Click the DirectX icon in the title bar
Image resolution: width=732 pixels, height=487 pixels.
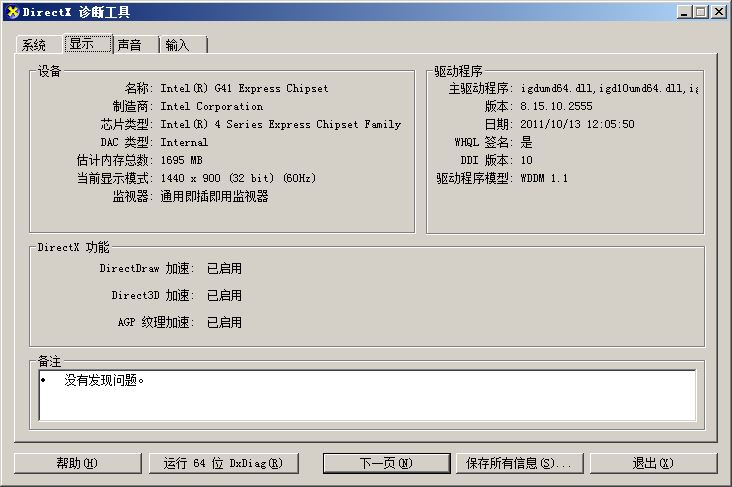[12, 12]
